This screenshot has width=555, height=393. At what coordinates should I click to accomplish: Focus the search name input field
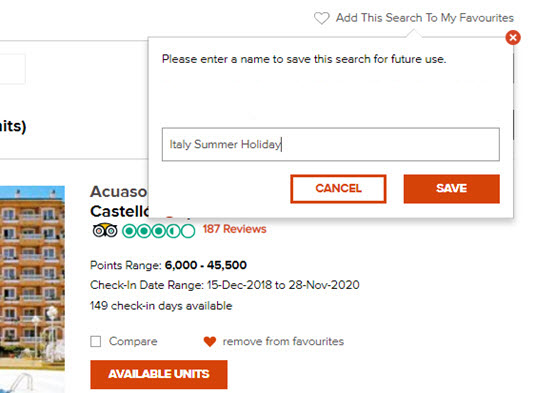(x=331, y=144)
